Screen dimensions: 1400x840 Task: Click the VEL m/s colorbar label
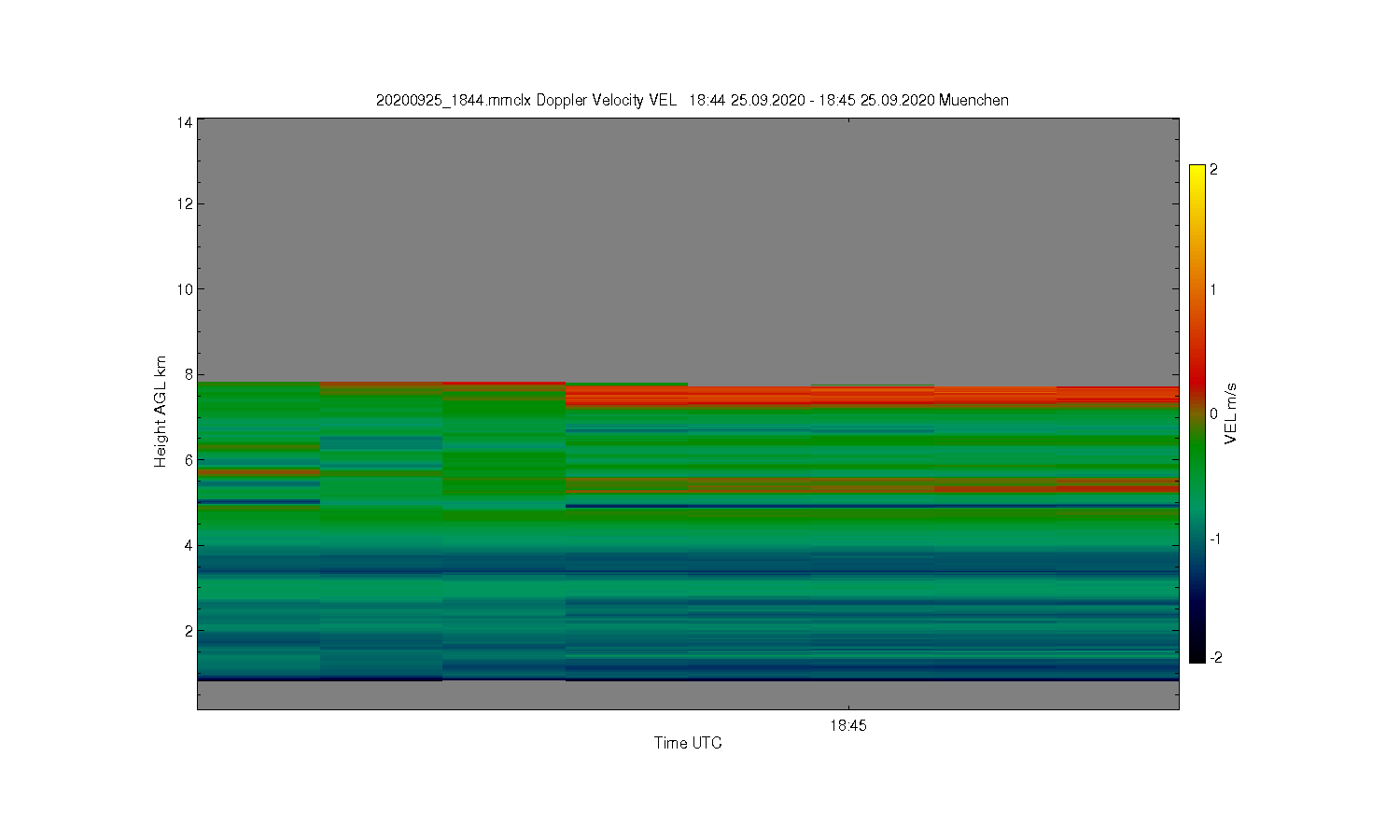(x=1231, y=414)
